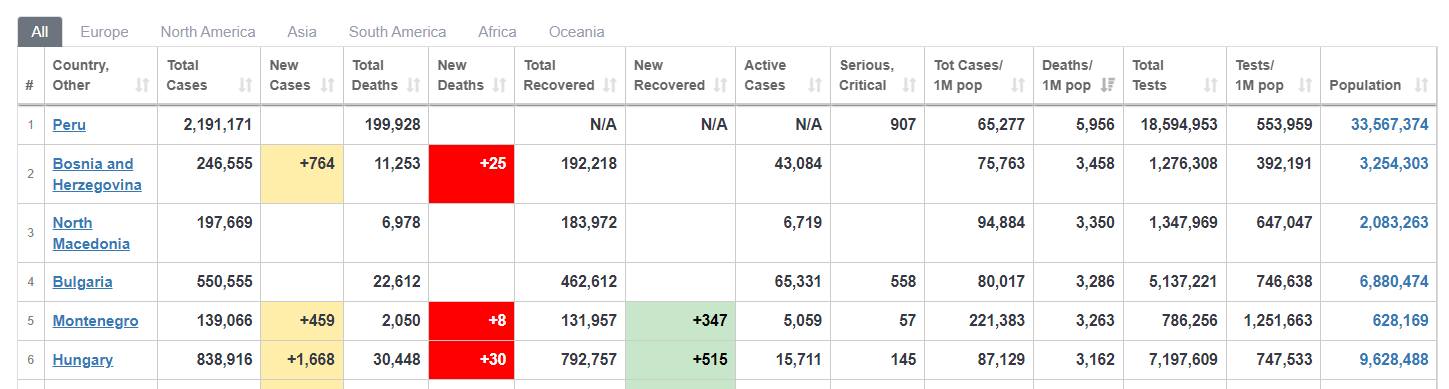This screenshot has width=1449, height=389.
Task: Click the green +347 new recovered cell
Action: tap(680, 321)
